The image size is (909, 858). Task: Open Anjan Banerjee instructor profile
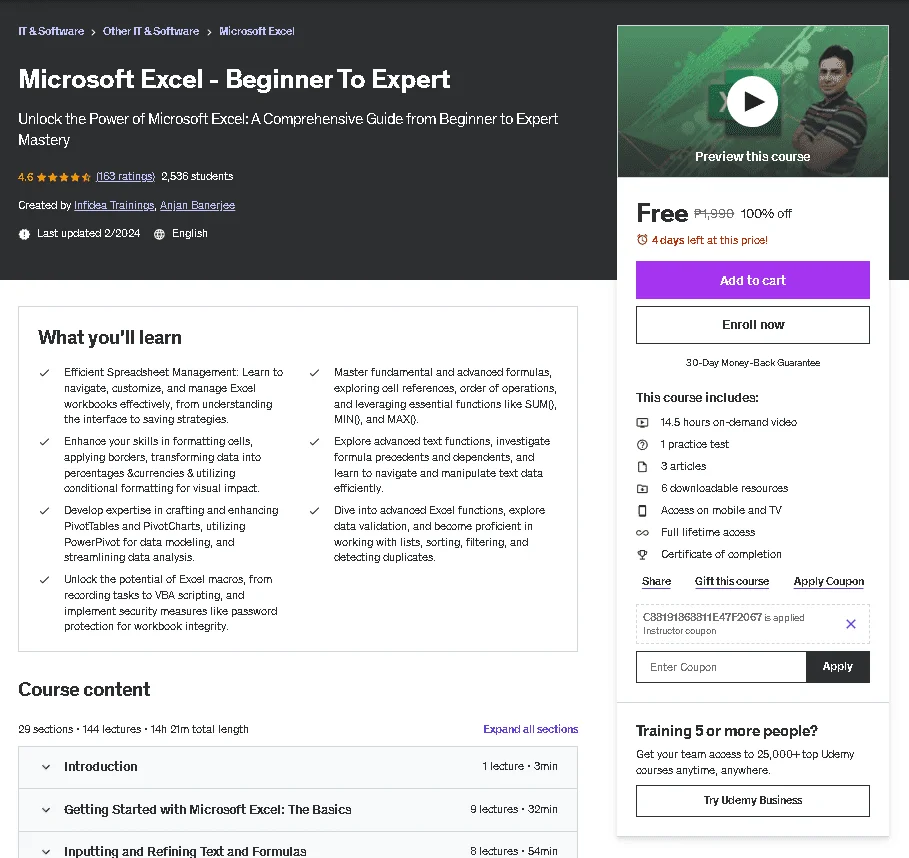(x=198, y=205)
